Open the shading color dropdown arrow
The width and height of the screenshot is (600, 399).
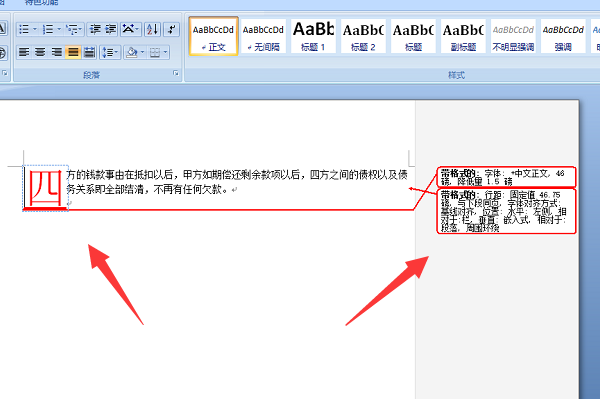pyautogui.click(x=142, y=52)
